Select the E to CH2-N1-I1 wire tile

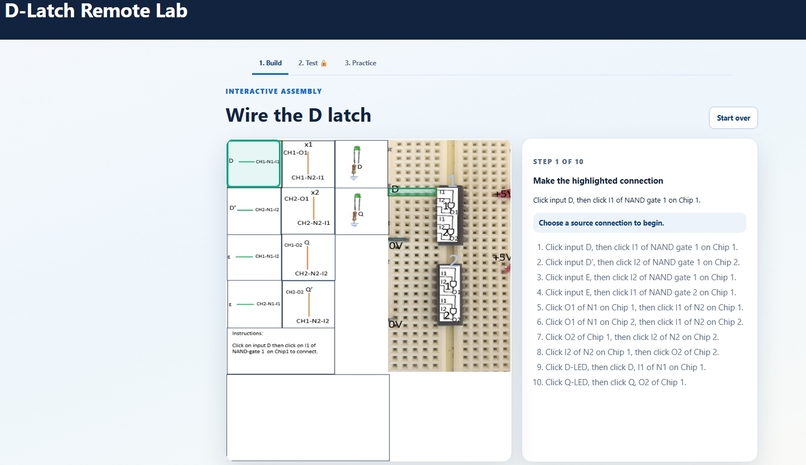click(x=254, y=304)
